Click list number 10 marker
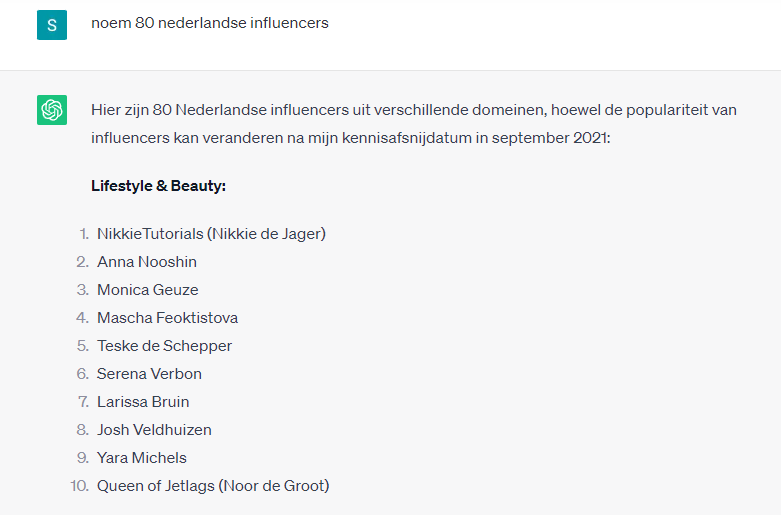The width and height of the screenshot is (781, 515). point(80,486)
